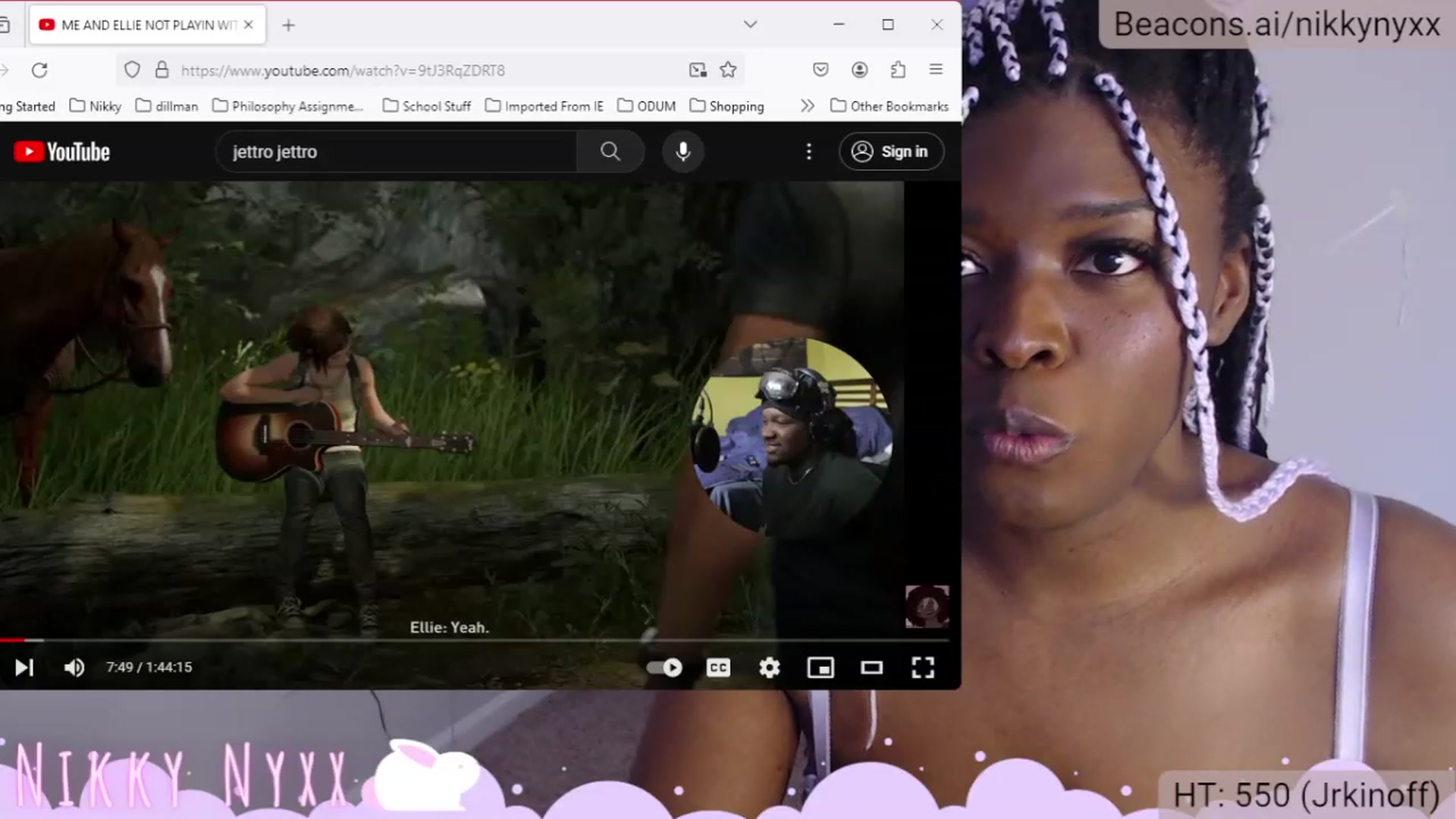Click the address bar URL

pos(343,71)
